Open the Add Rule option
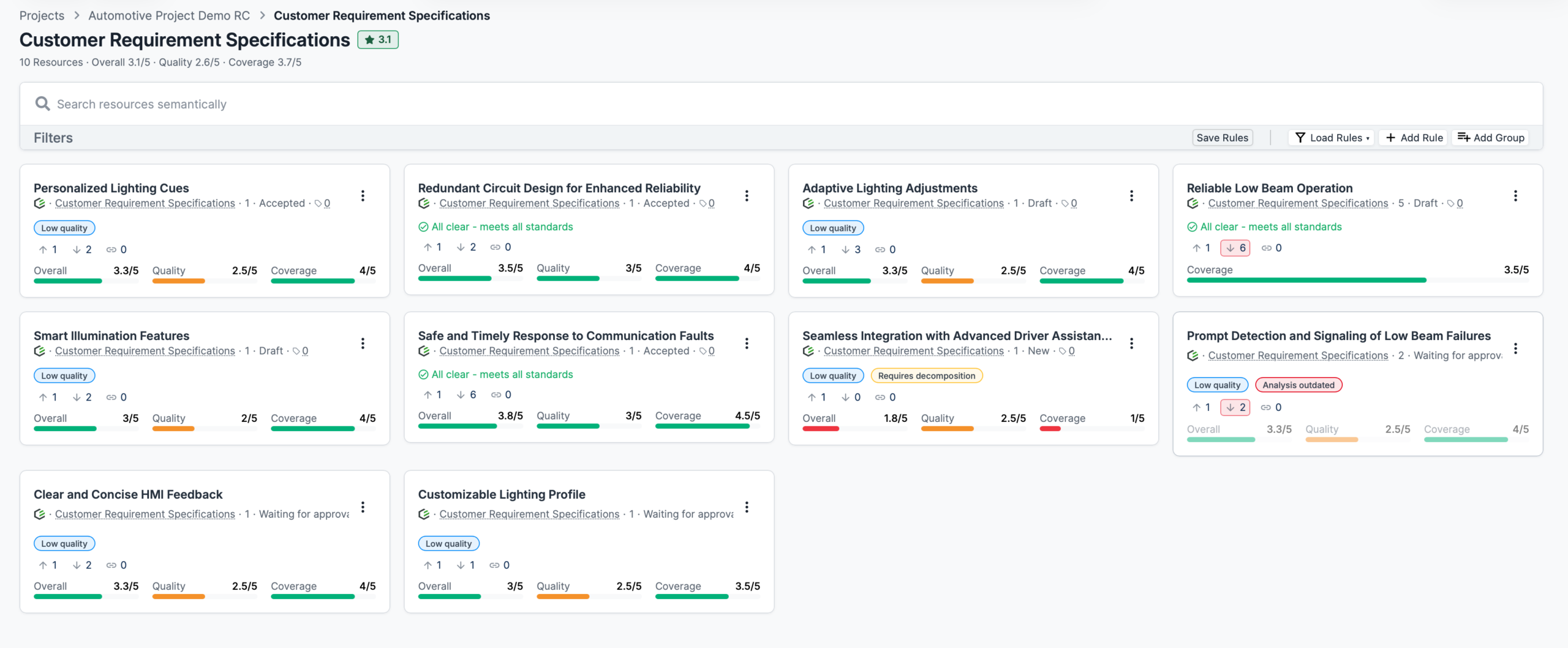 click(1414, 138)
